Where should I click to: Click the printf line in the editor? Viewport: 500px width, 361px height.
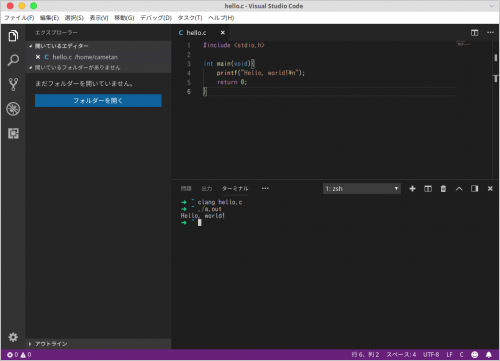261,73
